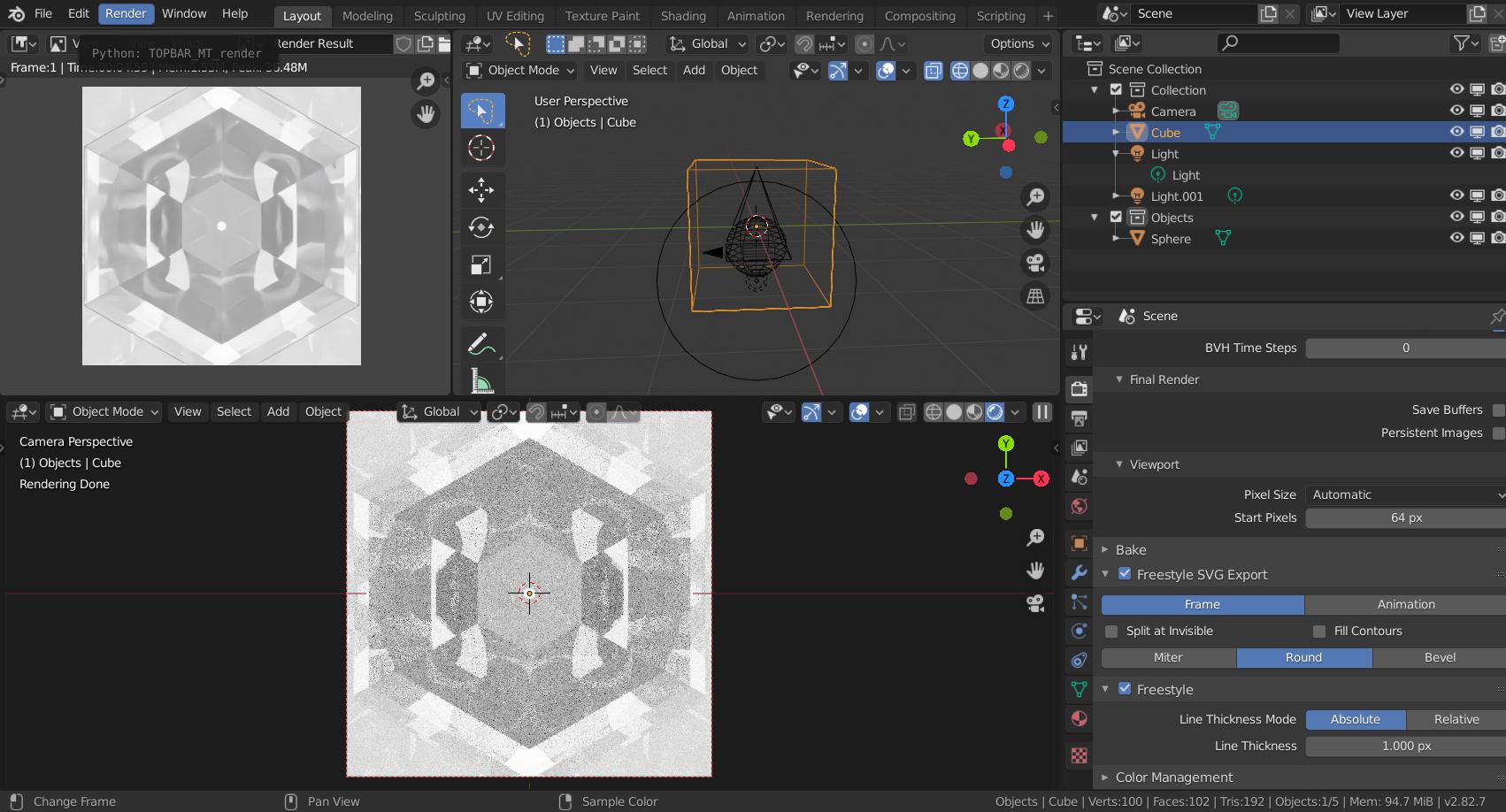
Task: Pause the viewport render preview
Action: (1042, 411)
